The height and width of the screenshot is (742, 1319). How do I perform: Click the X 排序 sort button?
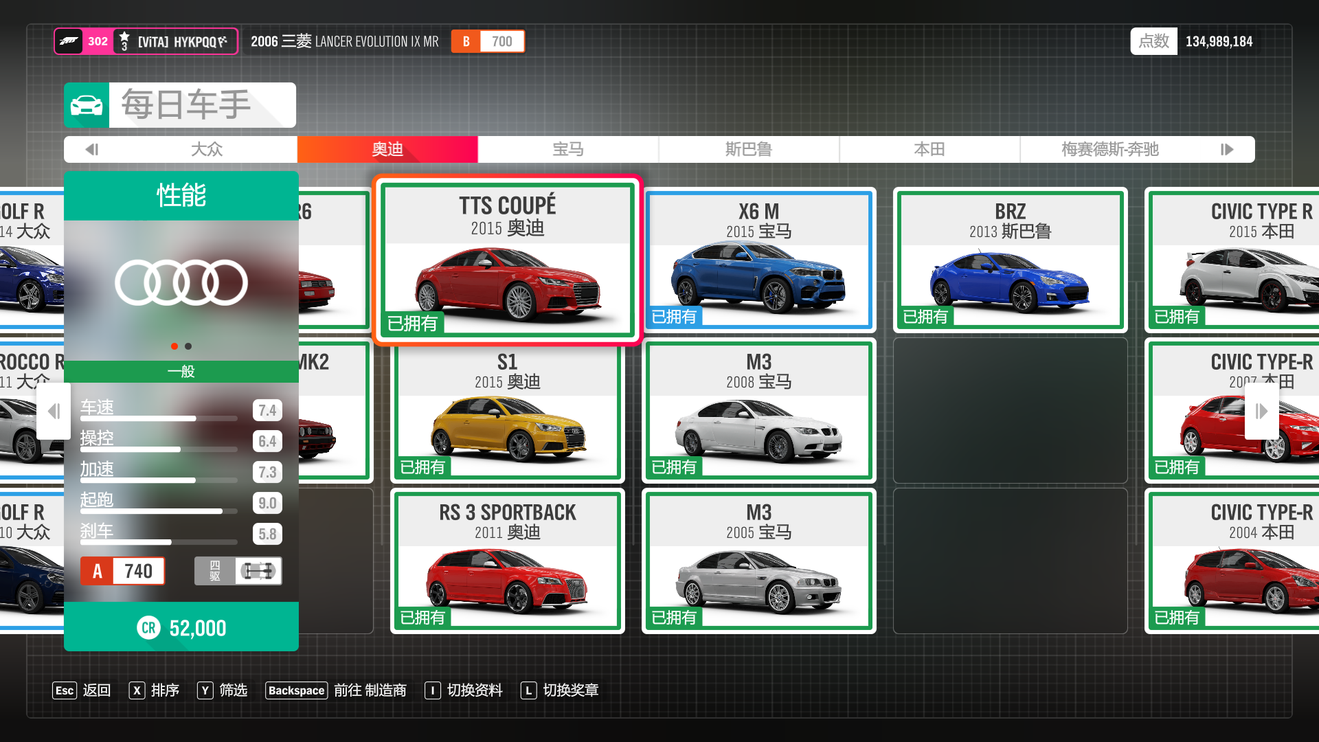(x=154, y=690)
